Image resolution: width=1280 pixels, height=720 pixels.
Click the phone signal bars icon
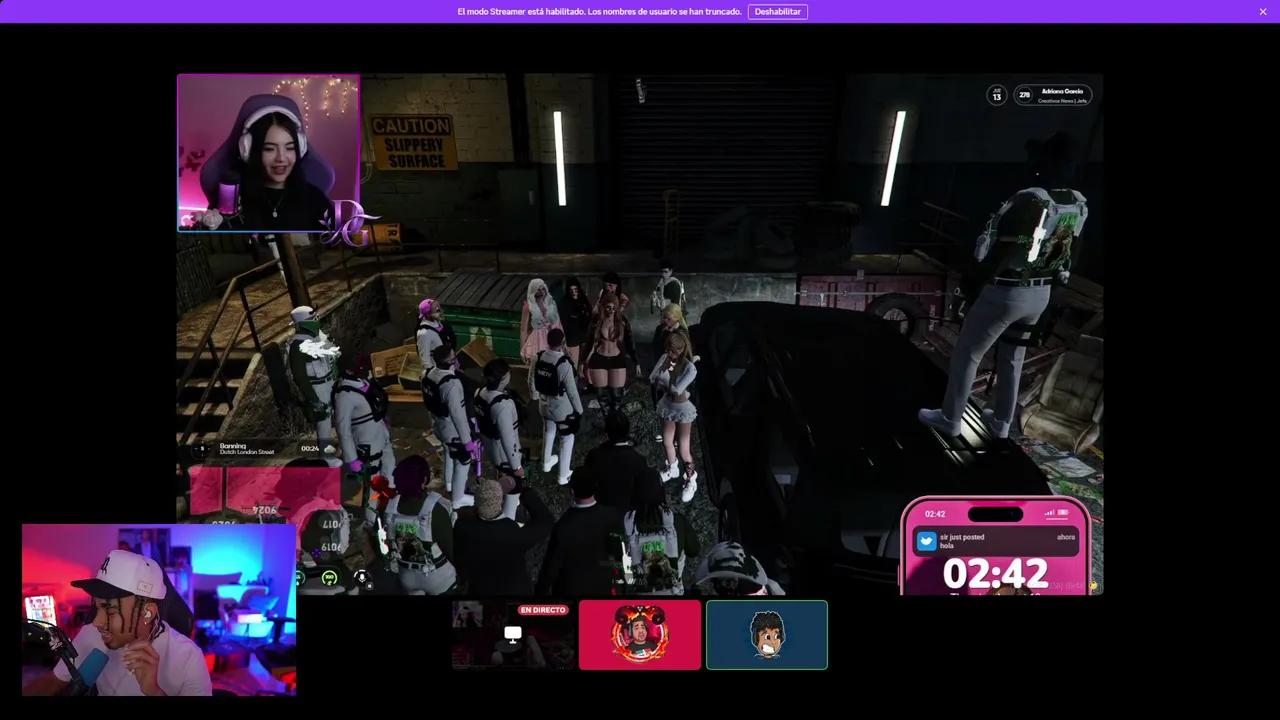click(x=1050, y=514)
